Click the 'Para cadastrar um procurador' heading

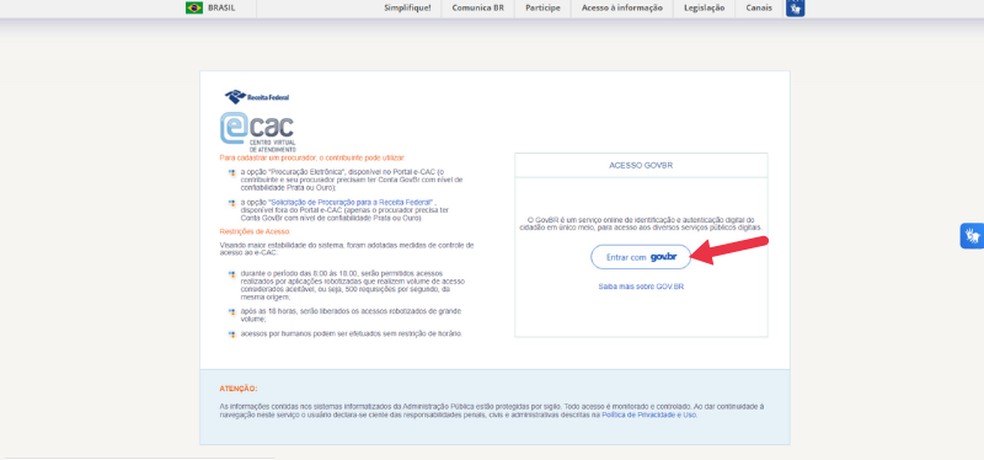[x=312, y=158]
